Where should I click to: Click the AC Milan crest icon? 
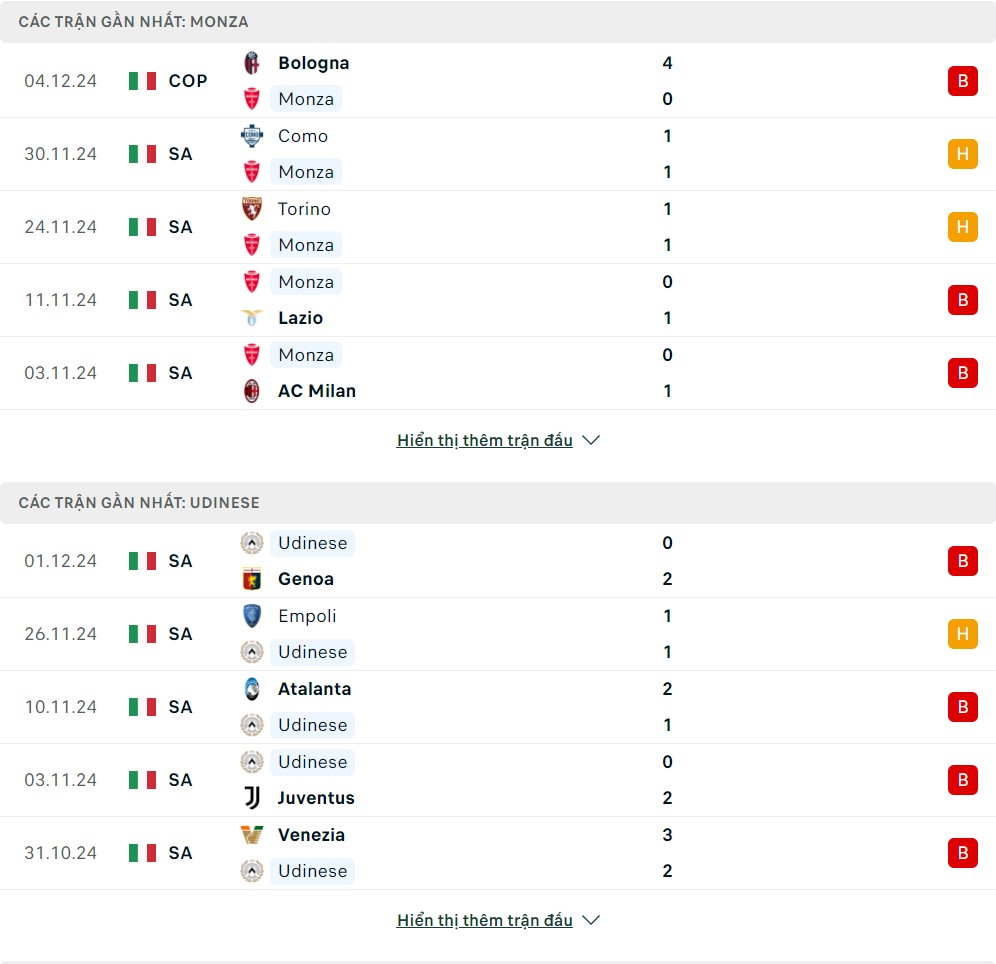[252, 391]
